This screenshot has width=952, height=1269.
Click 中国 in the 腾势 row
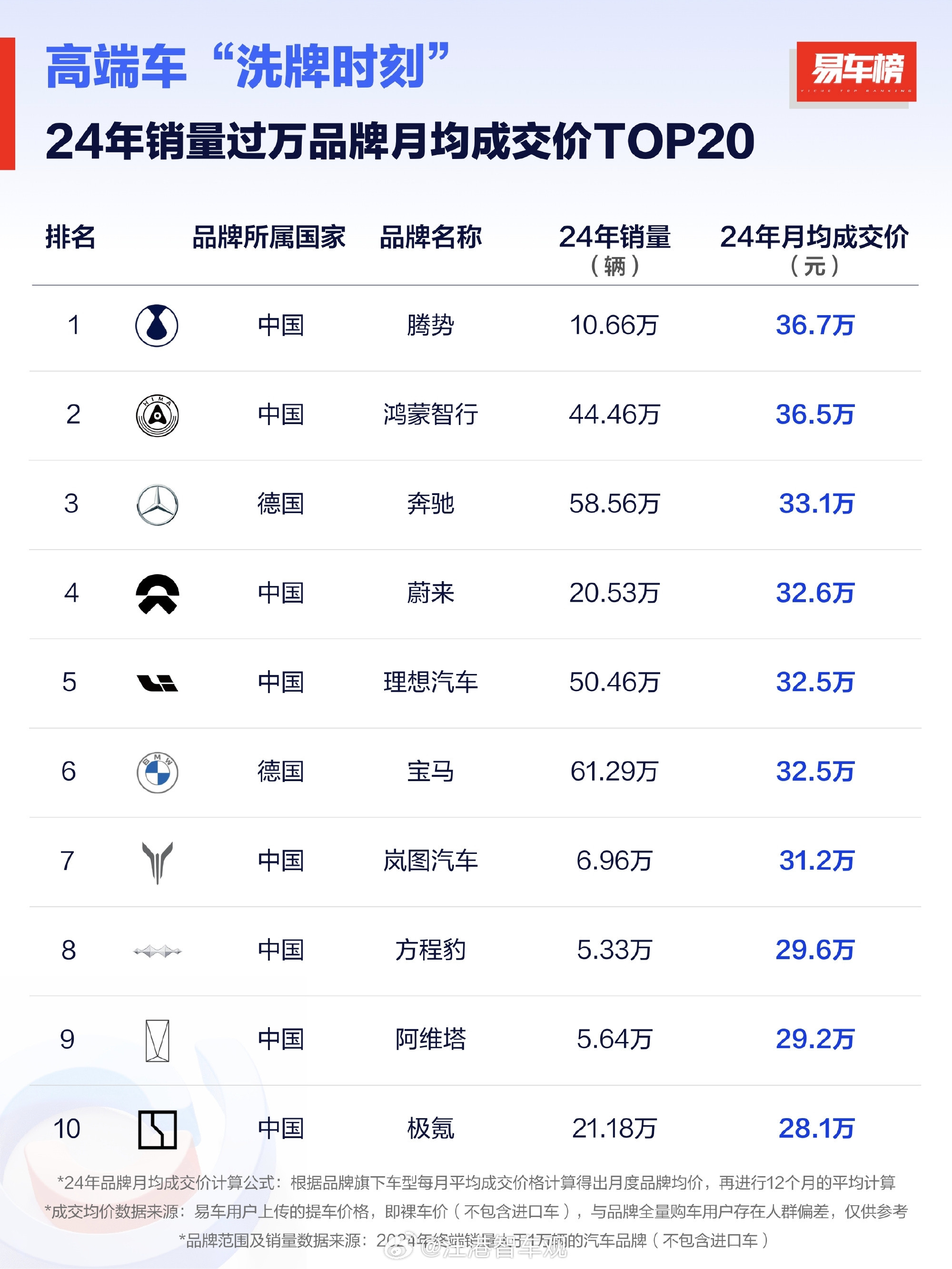pyautogui.click(x=281, y=325)
